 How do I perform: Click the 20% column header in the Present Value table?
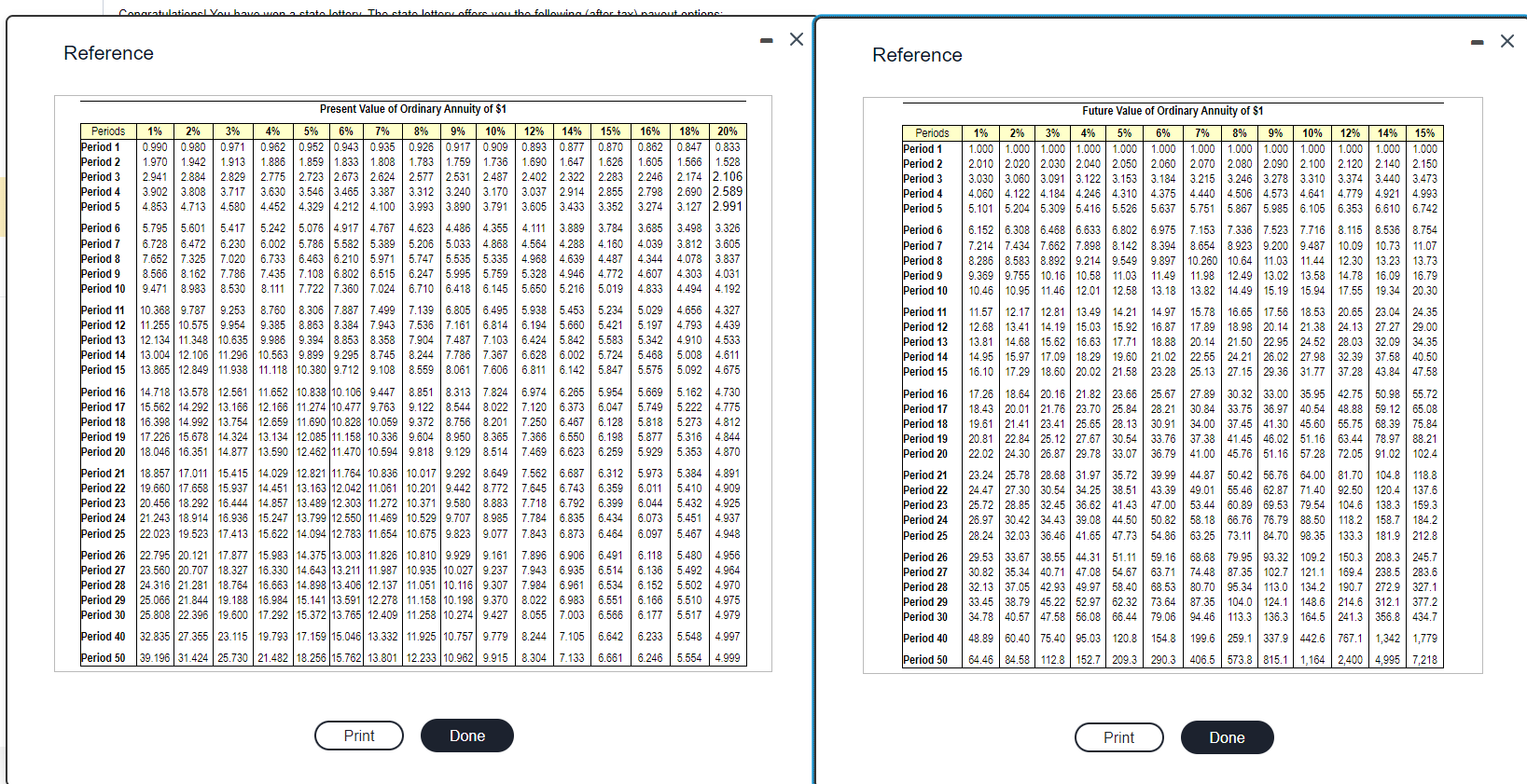coord(728,131)
